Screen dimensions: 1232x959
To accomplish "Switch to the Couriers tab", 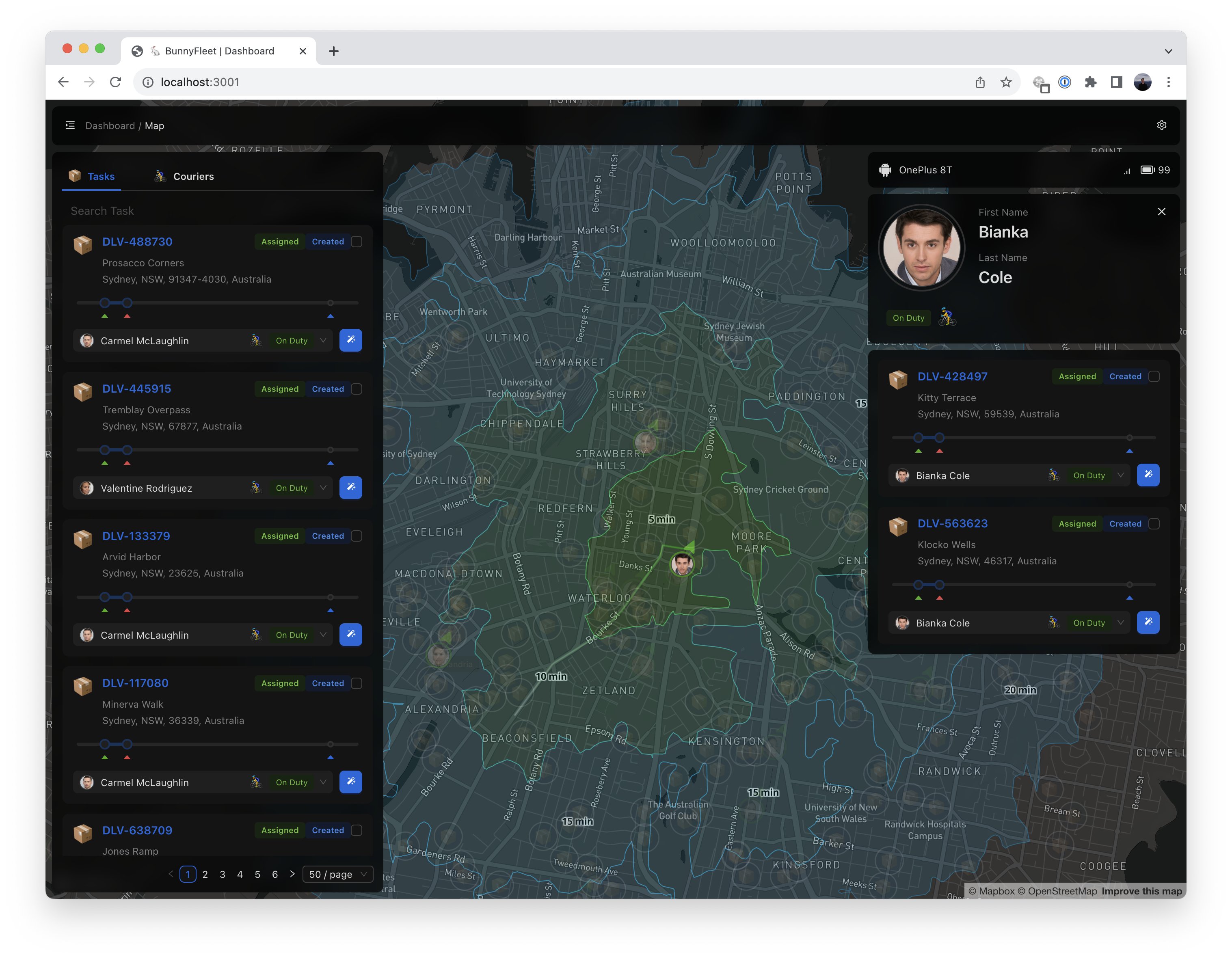I will pyautogui.click(x=184, y=177).
